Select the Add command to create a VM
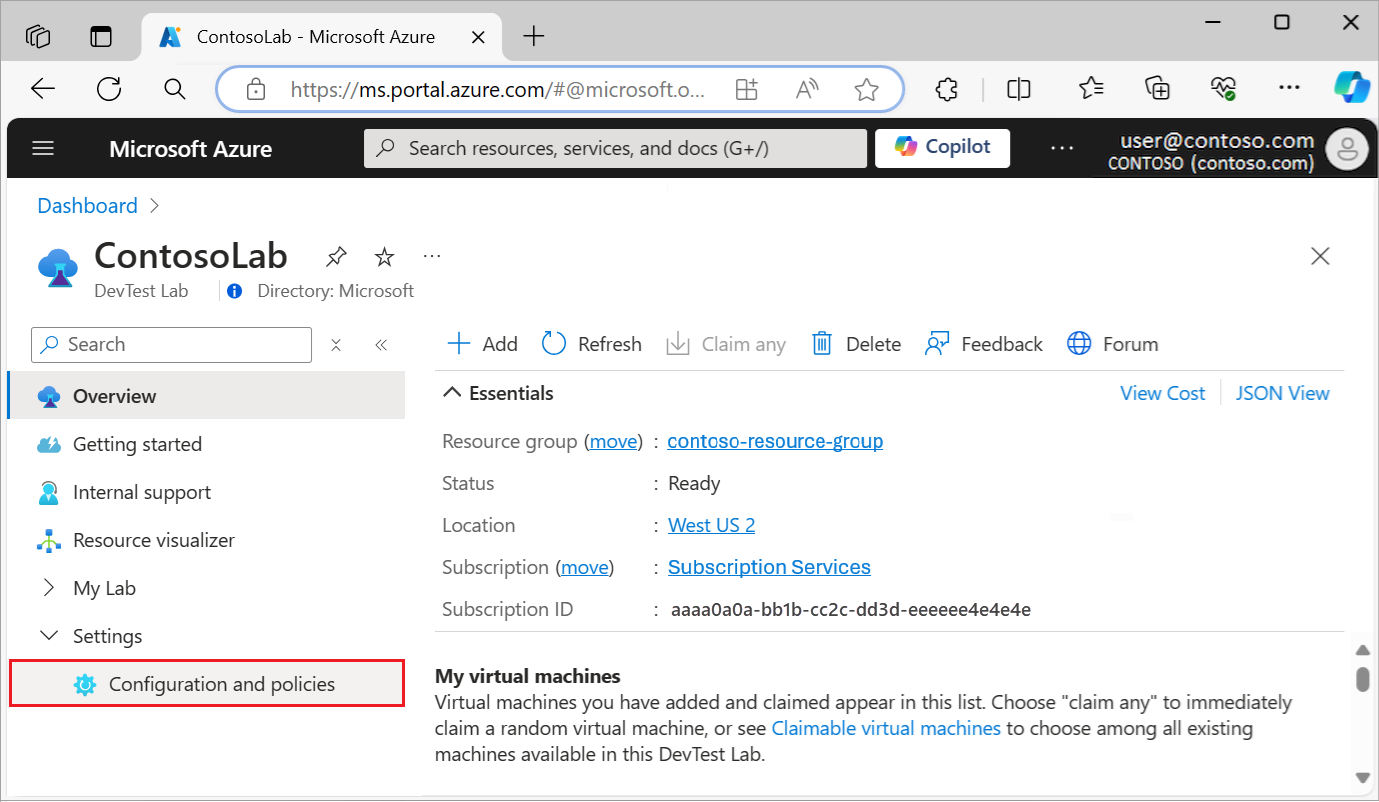Screen dimensions: 1379x802 481,343
